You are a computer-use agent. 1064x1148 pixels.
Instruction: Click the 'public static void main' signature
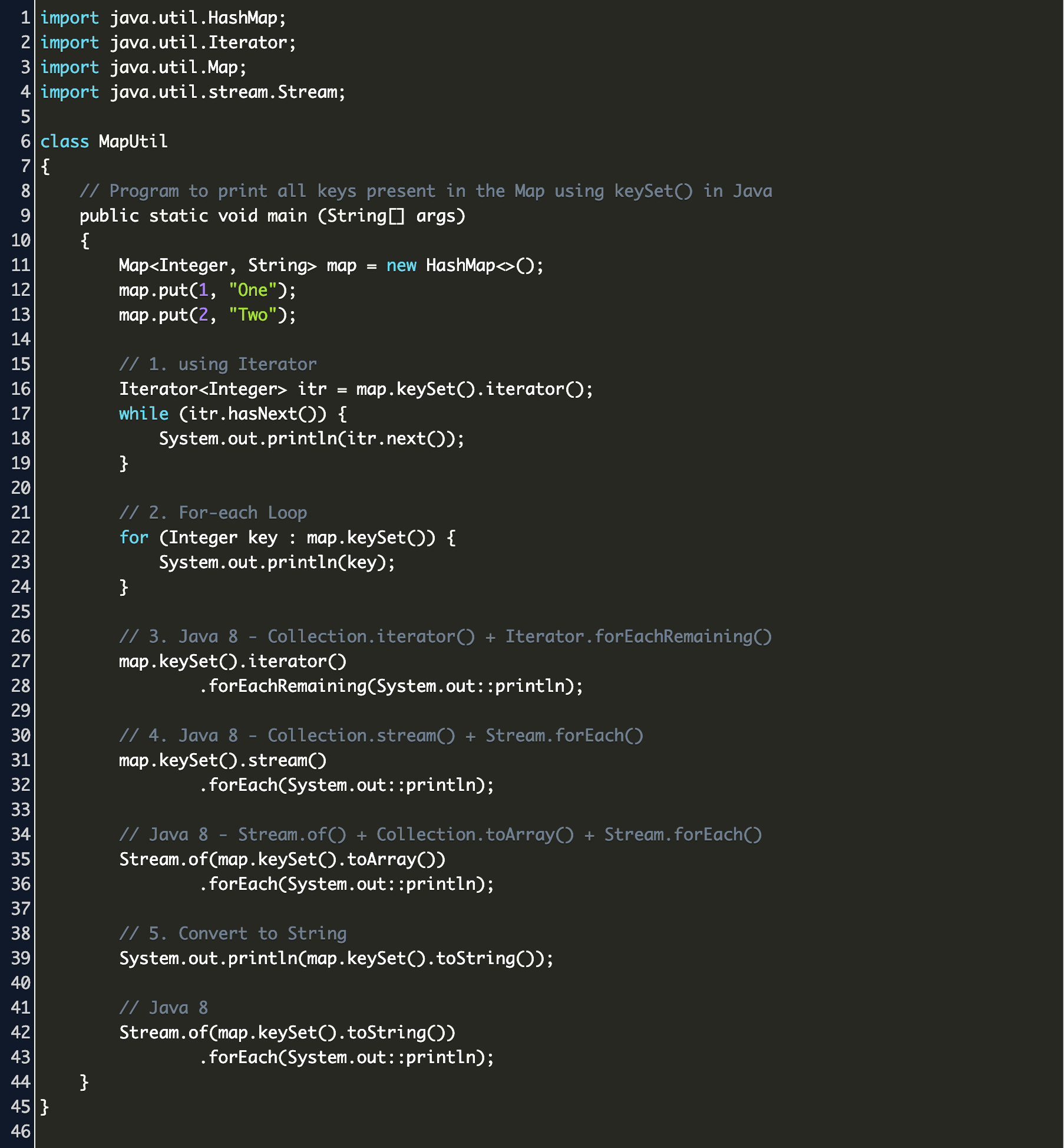(x=272, y=216)
